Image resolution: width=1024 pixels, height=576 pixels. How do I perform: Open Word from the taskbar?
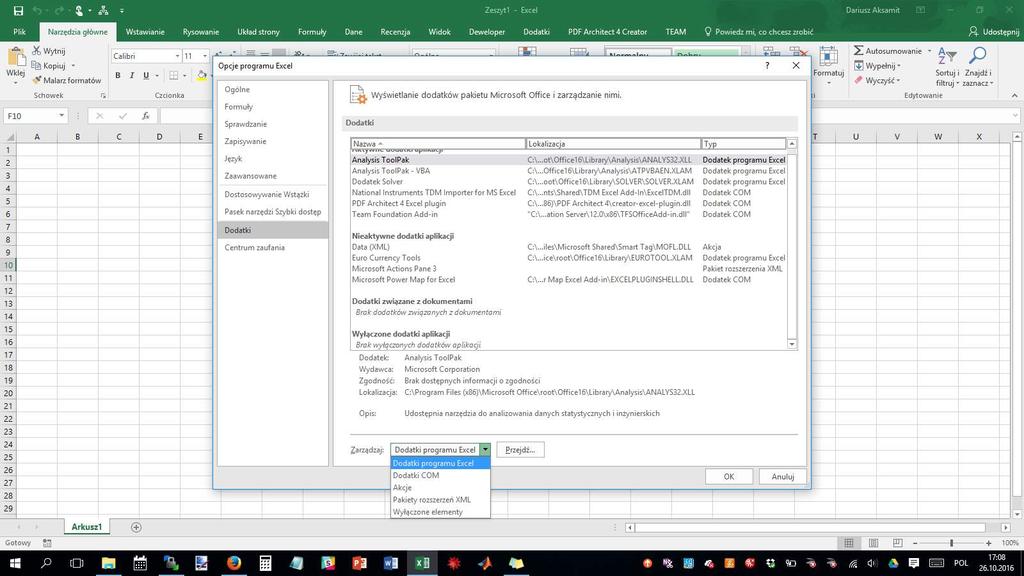pos(391,562)
